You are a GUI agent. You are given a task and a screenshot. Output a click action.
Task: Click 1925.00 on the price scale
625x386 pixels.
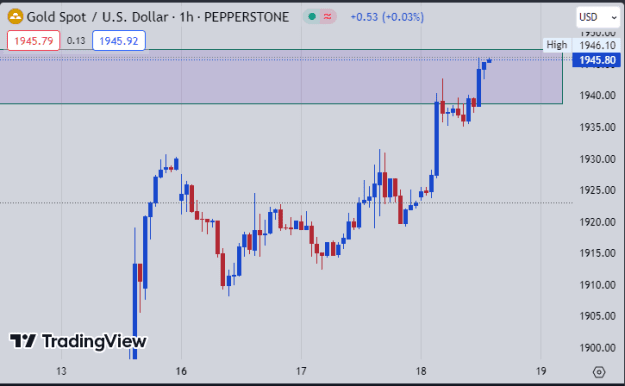pyautogui.click(x=597, y=190)
